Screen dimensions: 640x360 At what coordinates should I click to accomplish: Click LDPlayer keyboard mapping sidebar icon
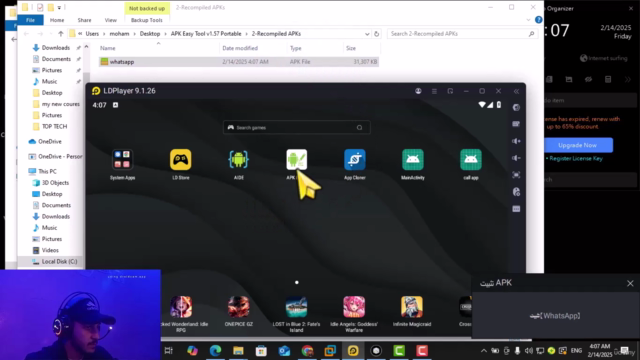coord(516,124)
